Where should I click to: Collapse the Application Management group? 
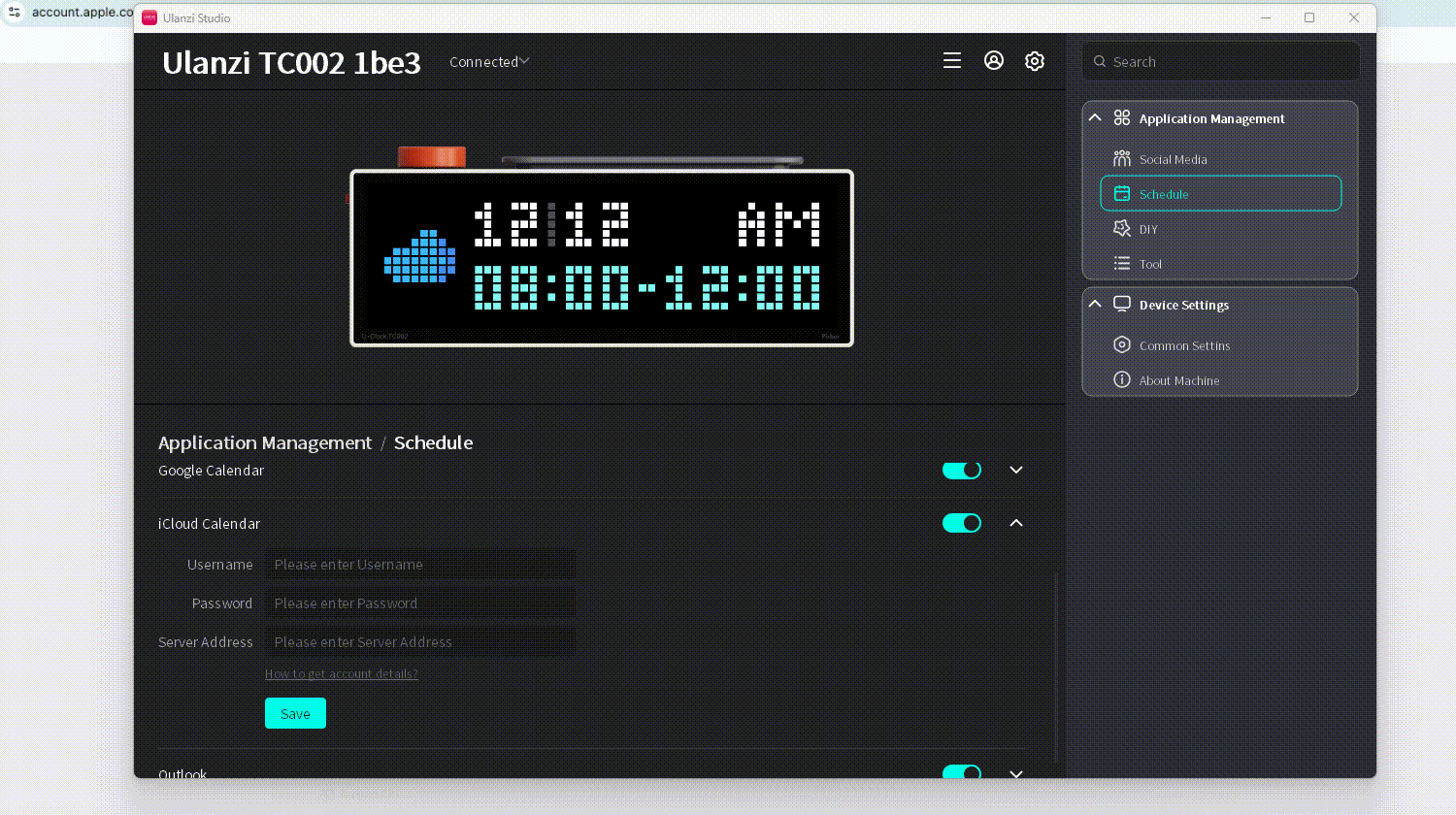coord(1095,117)
